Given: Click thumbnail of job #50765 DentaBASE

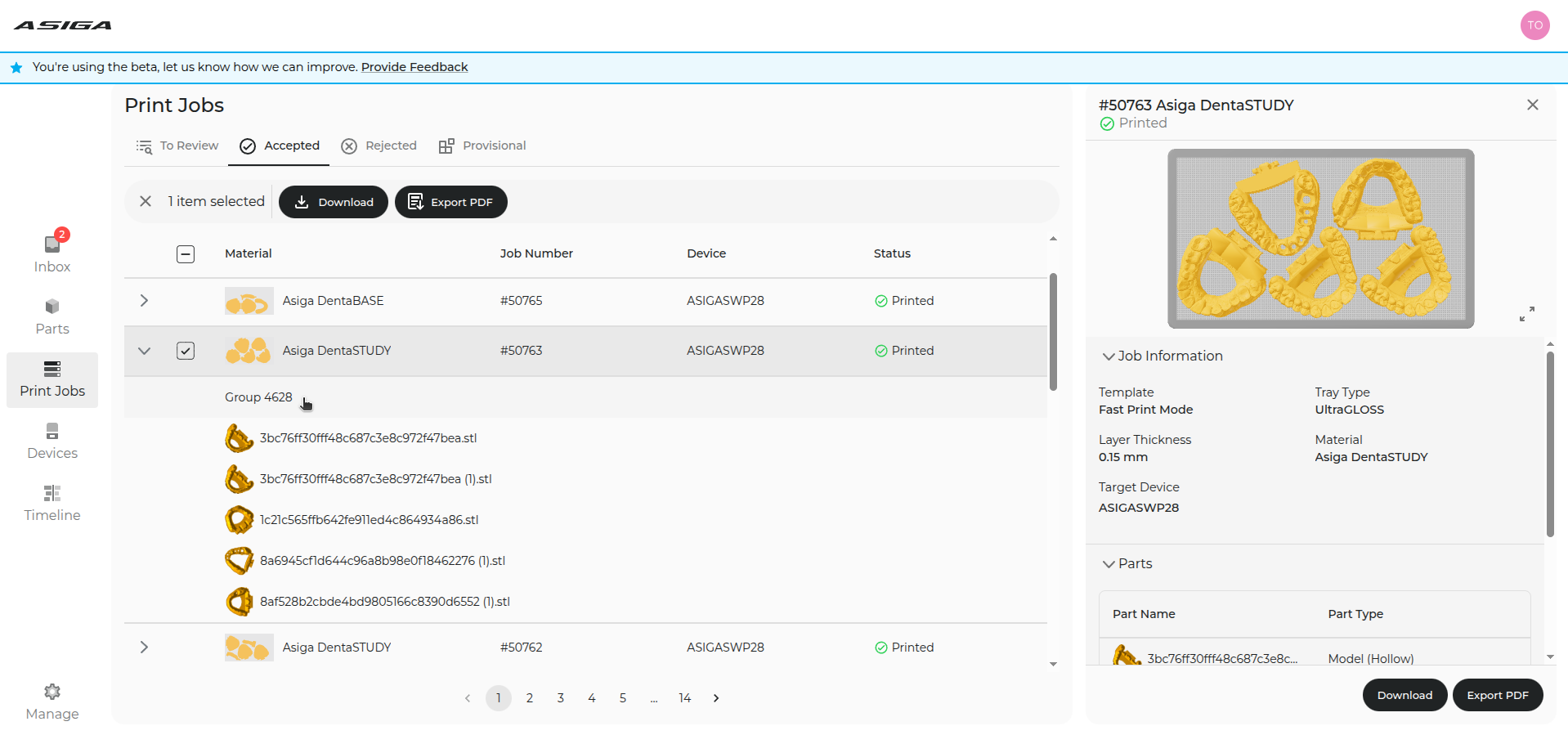Looking at the screenshot, I should [249, 301].
